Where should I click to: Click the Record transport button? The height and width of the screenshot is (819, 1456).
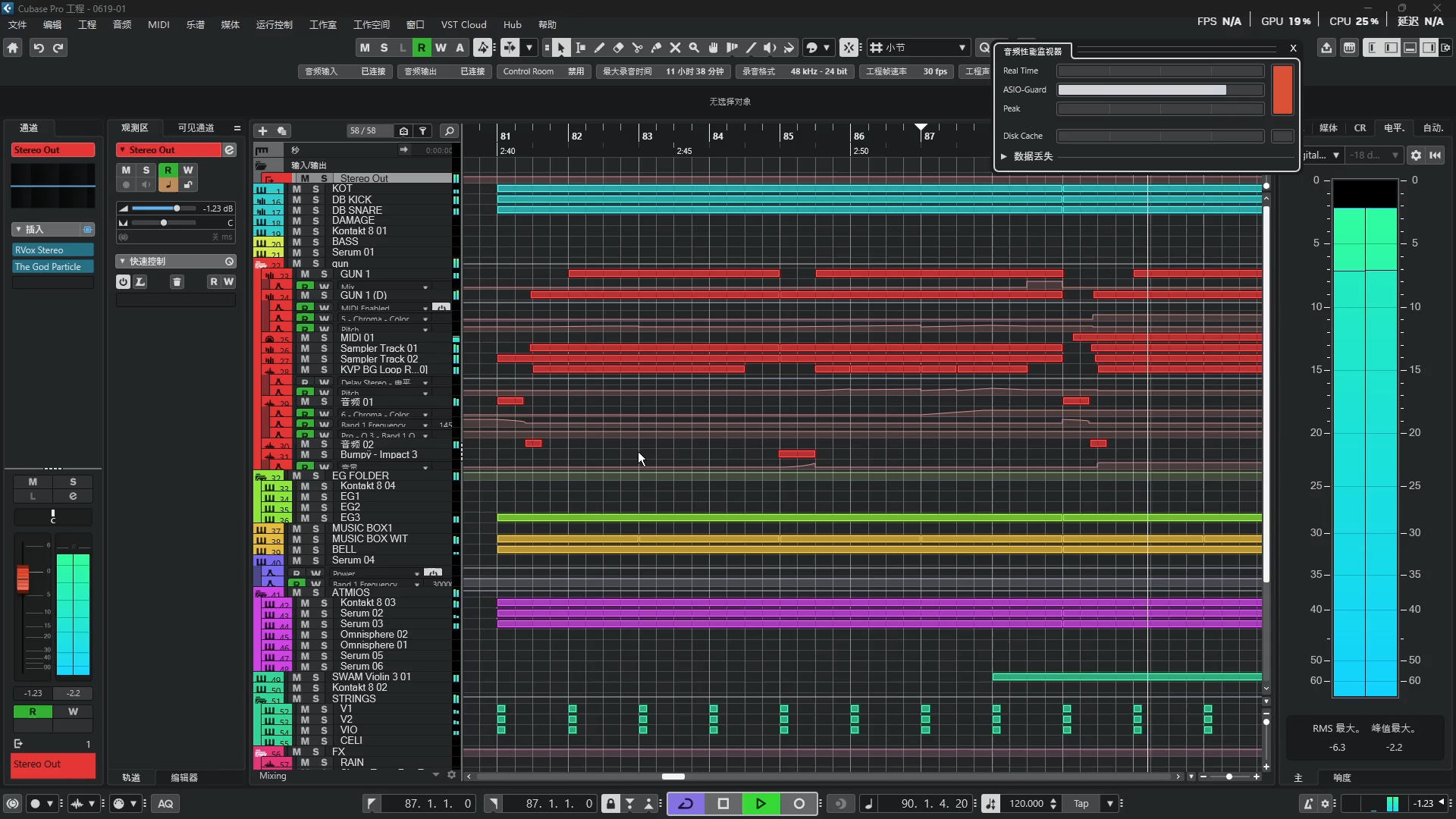pos(799,804)
